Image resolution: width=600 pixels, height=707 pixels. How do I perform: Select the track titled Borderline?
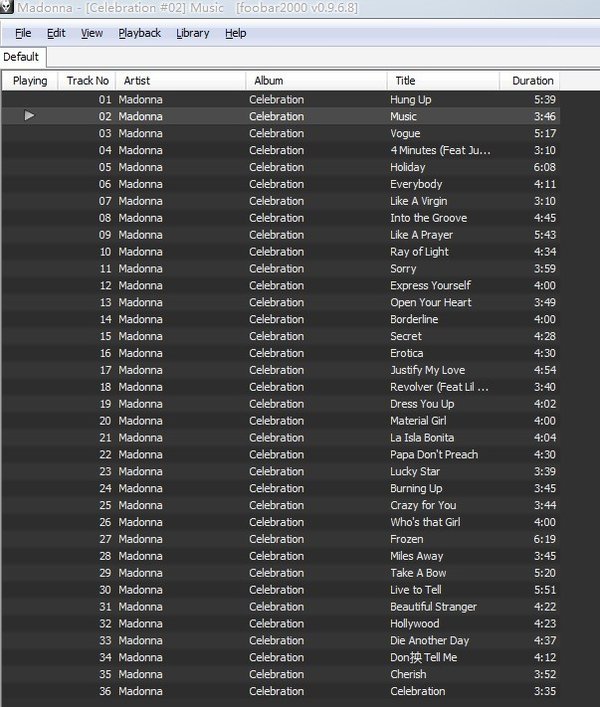click(281, 319)
